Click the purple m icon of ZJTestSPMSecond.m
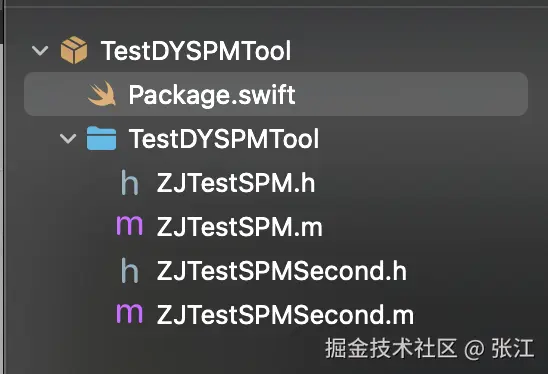The image size is (548, 374). point(129,313)
